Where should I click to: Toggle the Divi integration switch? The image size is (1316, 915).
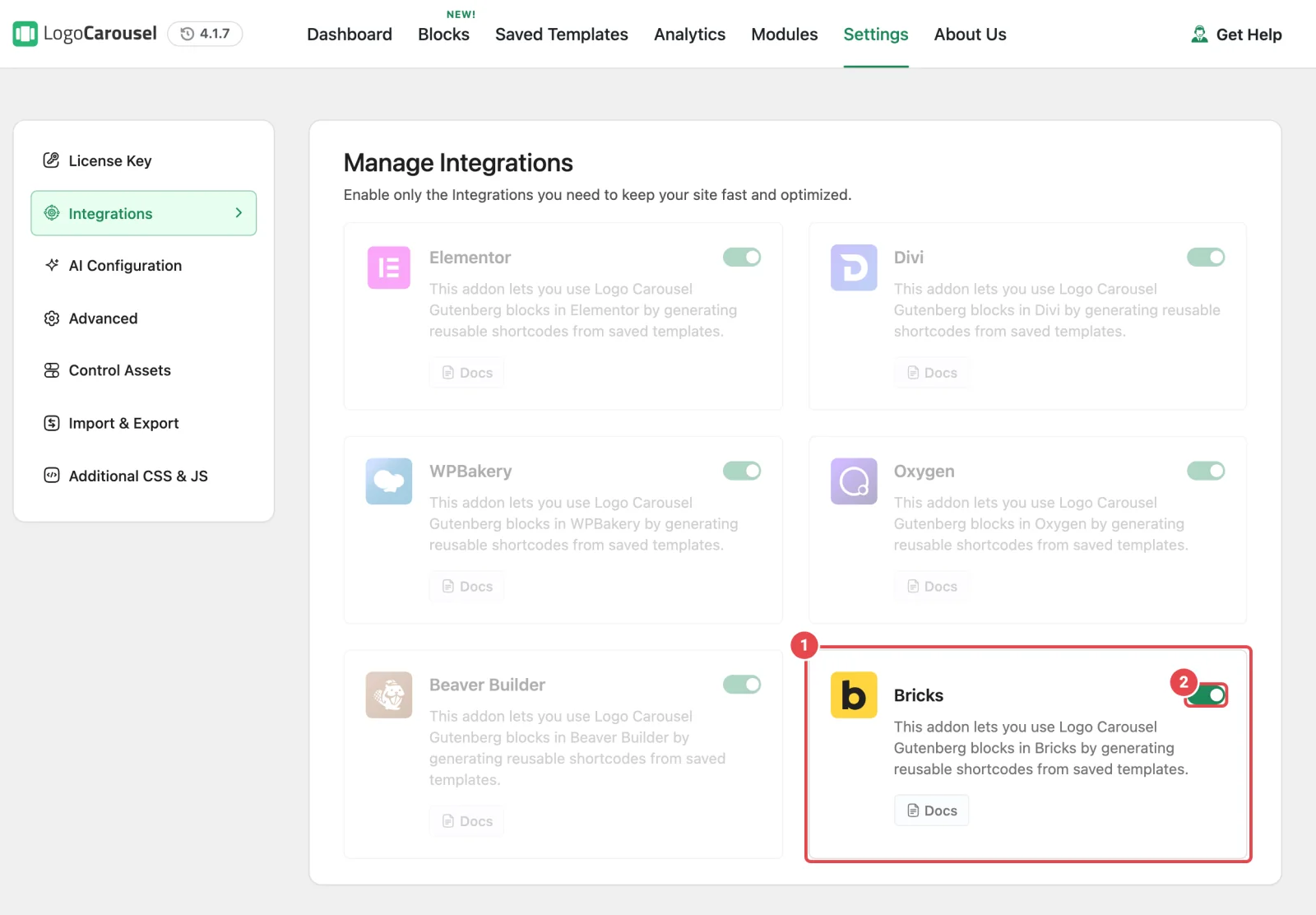(x=1206, y=258)
